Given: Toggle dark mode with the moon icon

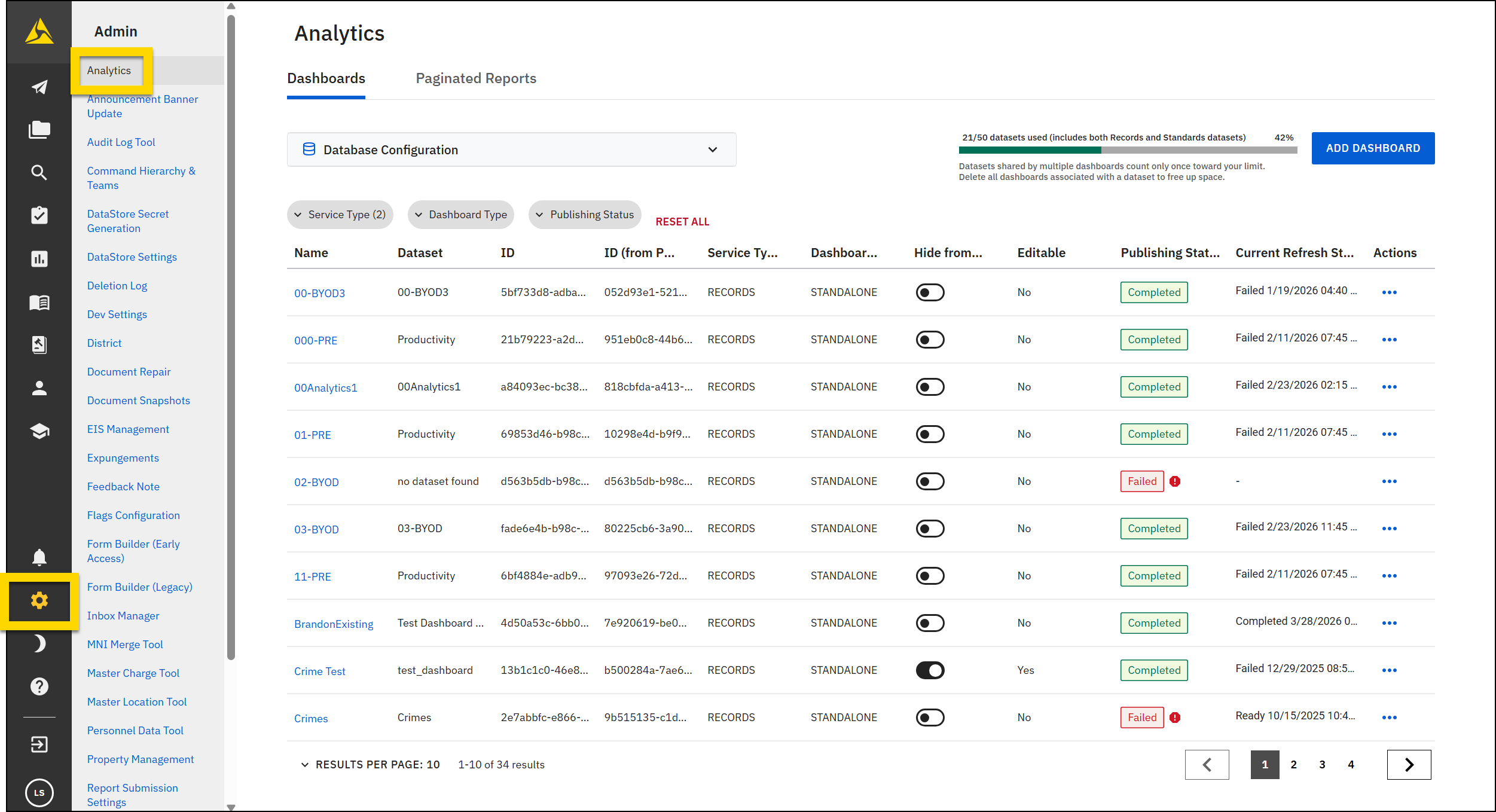Looking at the screenshot, I should click(x=38, y=643).
